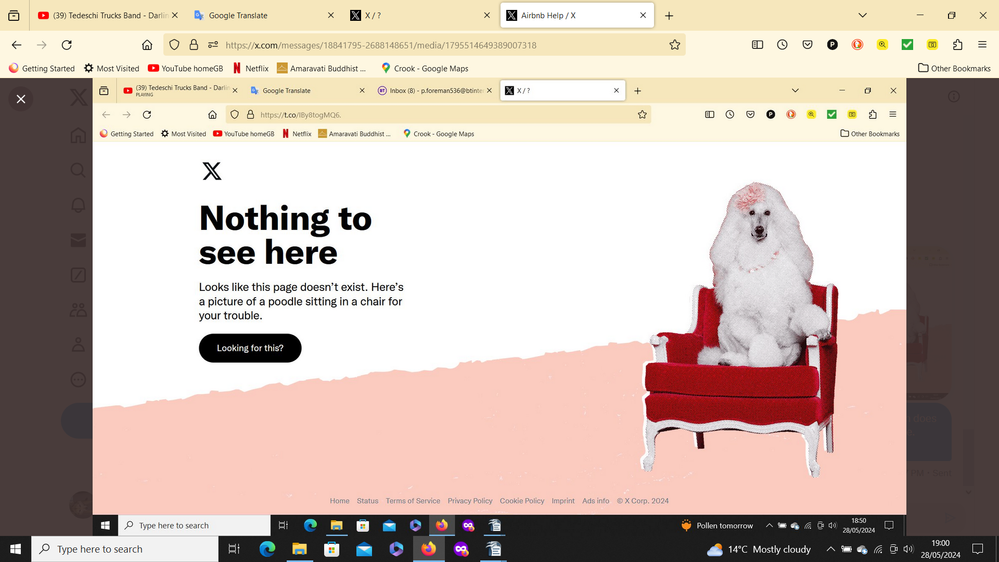Switch to outer 'X / ?' tab
The width and height of the screenshot is (999, 562).
419,15
